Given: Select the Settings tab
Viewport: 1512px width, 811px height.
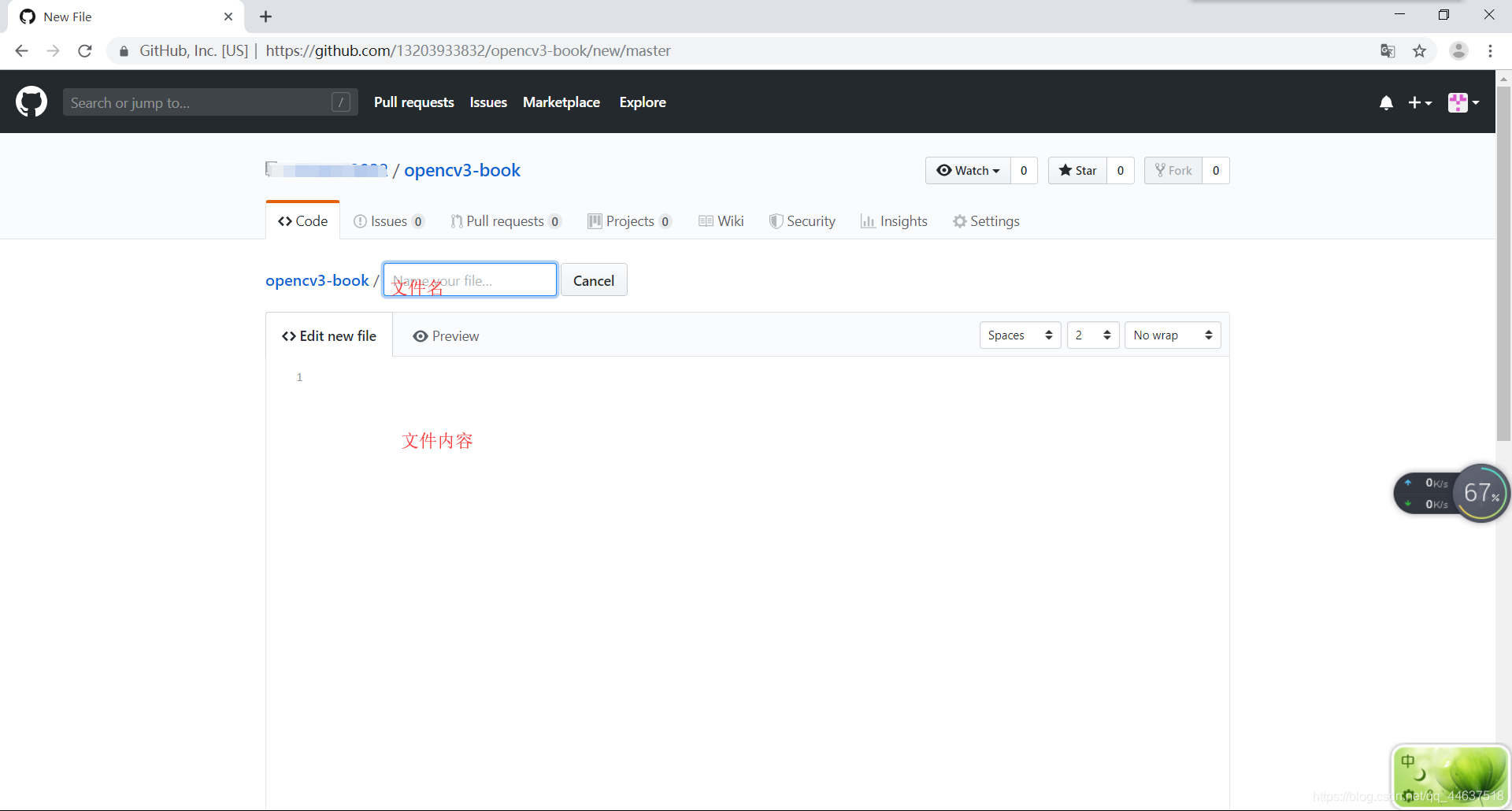Looking at the screenshot, I should pos(986,221).
